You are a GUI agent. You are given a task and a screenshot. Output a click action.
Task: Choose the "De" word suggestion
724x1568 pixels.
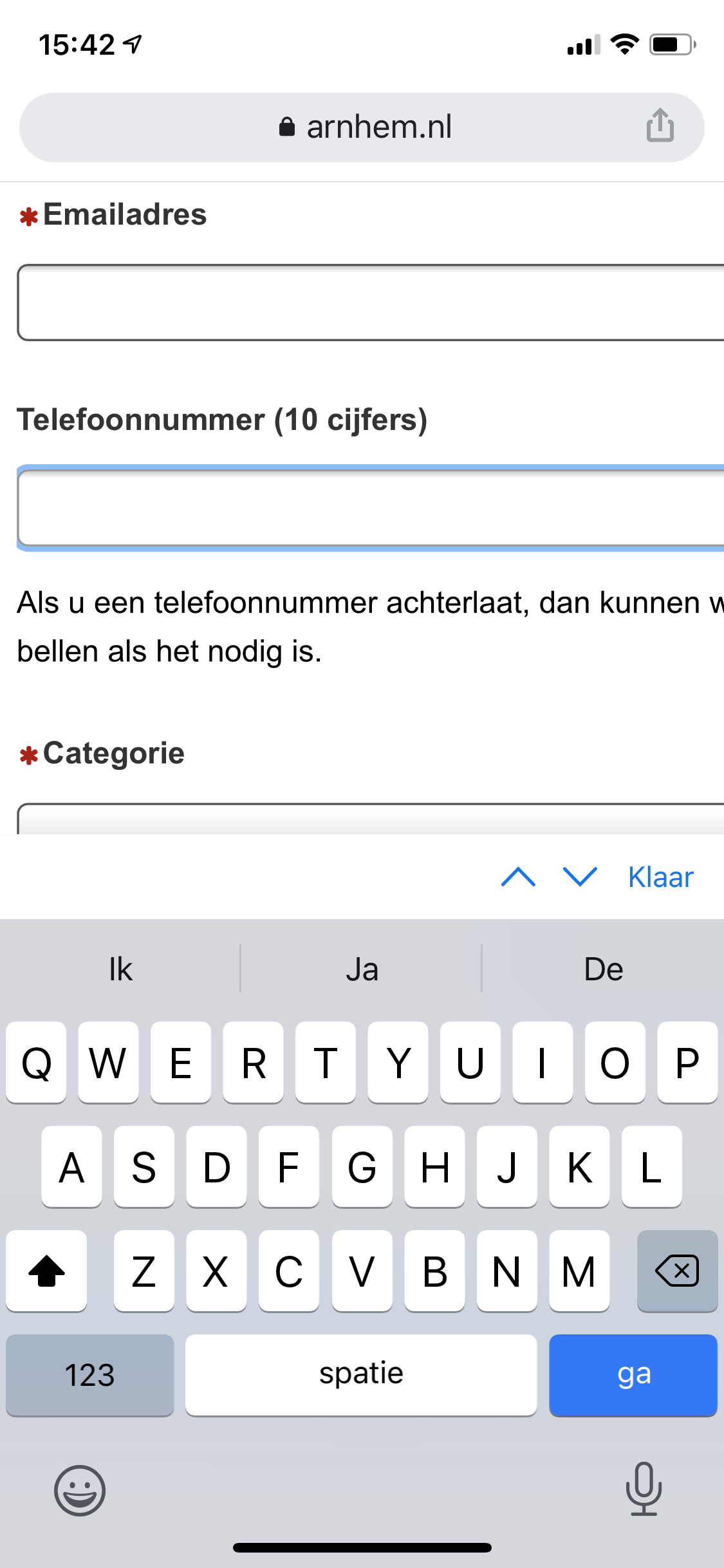coord(603,969)
